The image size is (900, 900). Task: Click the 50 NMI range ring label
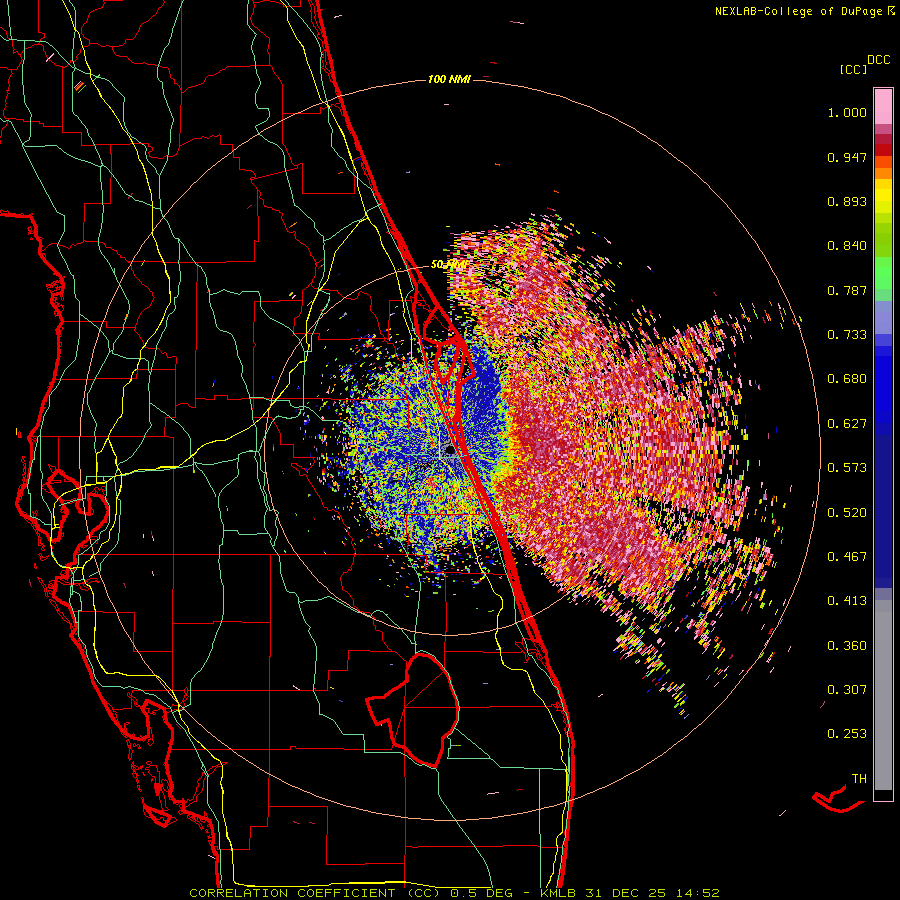(x=449, y=265)
